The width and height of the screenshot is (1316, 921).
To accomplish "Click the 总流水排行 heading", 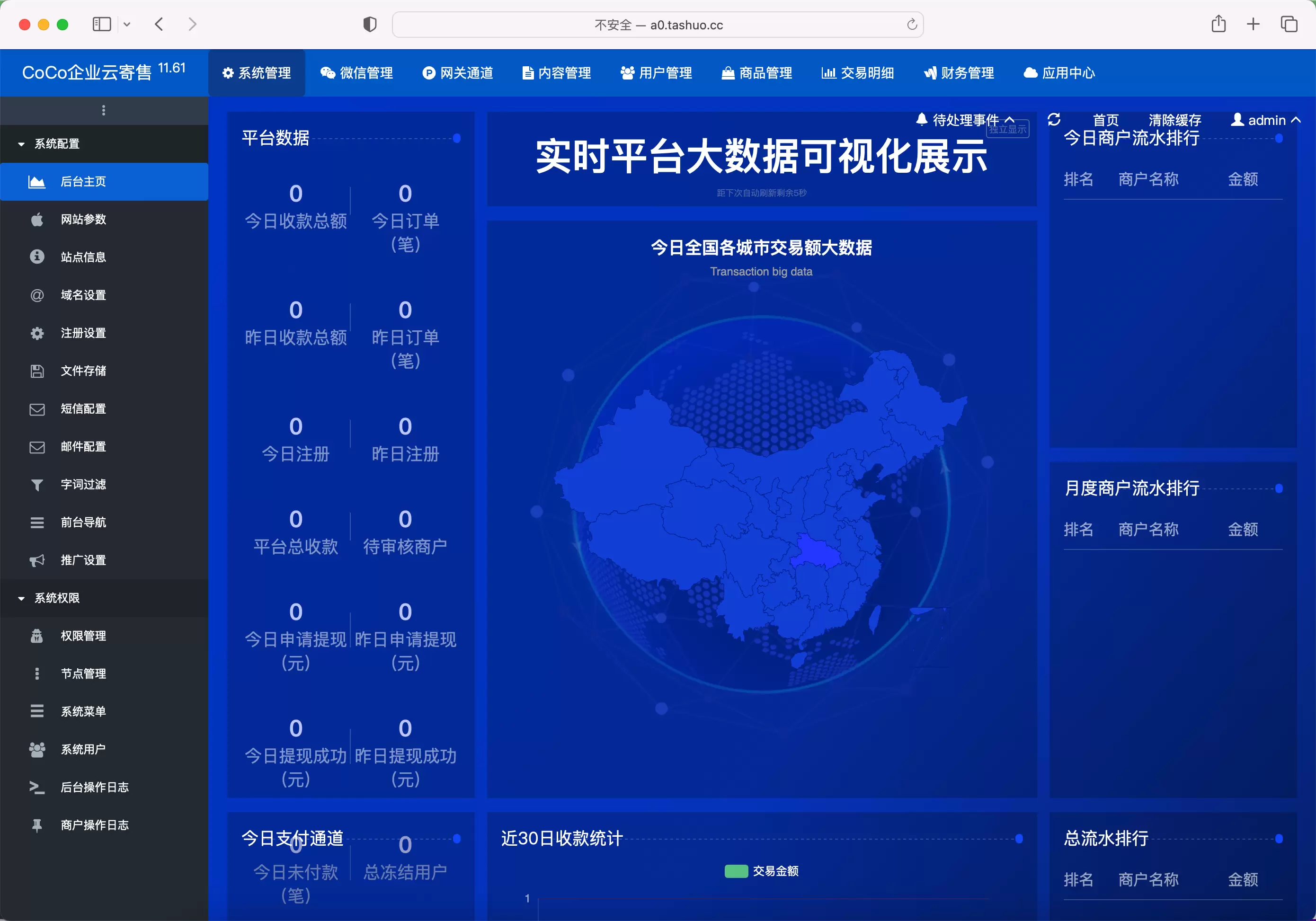I will 1106,839.
